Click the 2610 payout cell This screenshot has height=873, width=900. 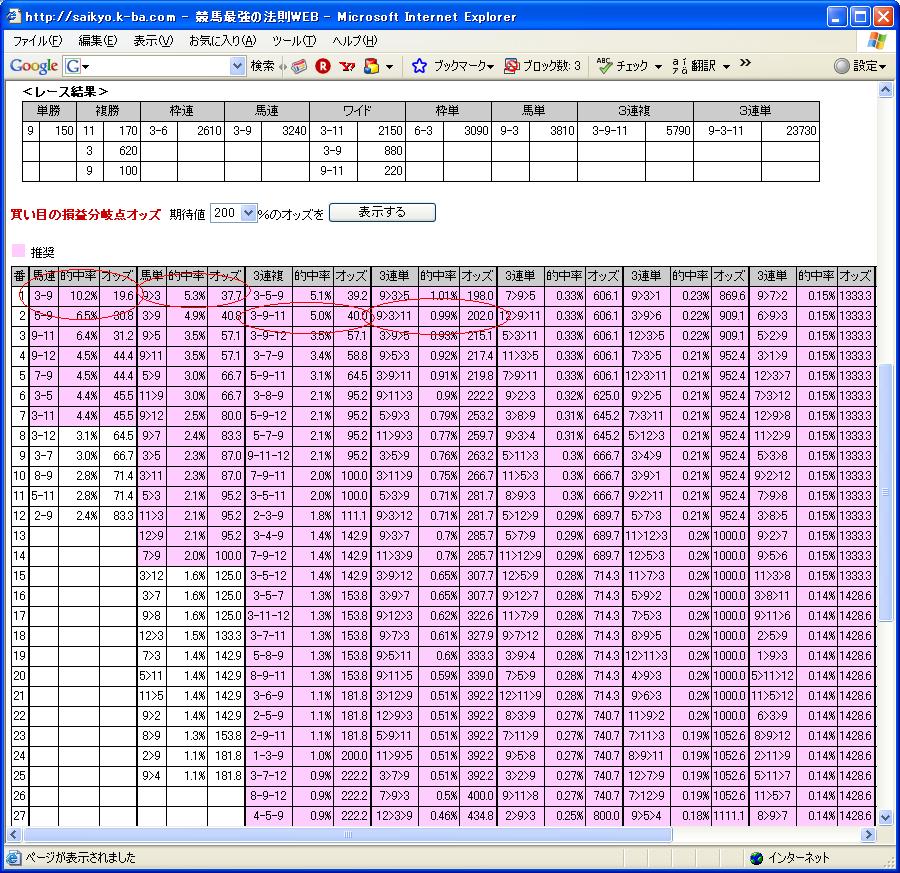tap(200, 131)
